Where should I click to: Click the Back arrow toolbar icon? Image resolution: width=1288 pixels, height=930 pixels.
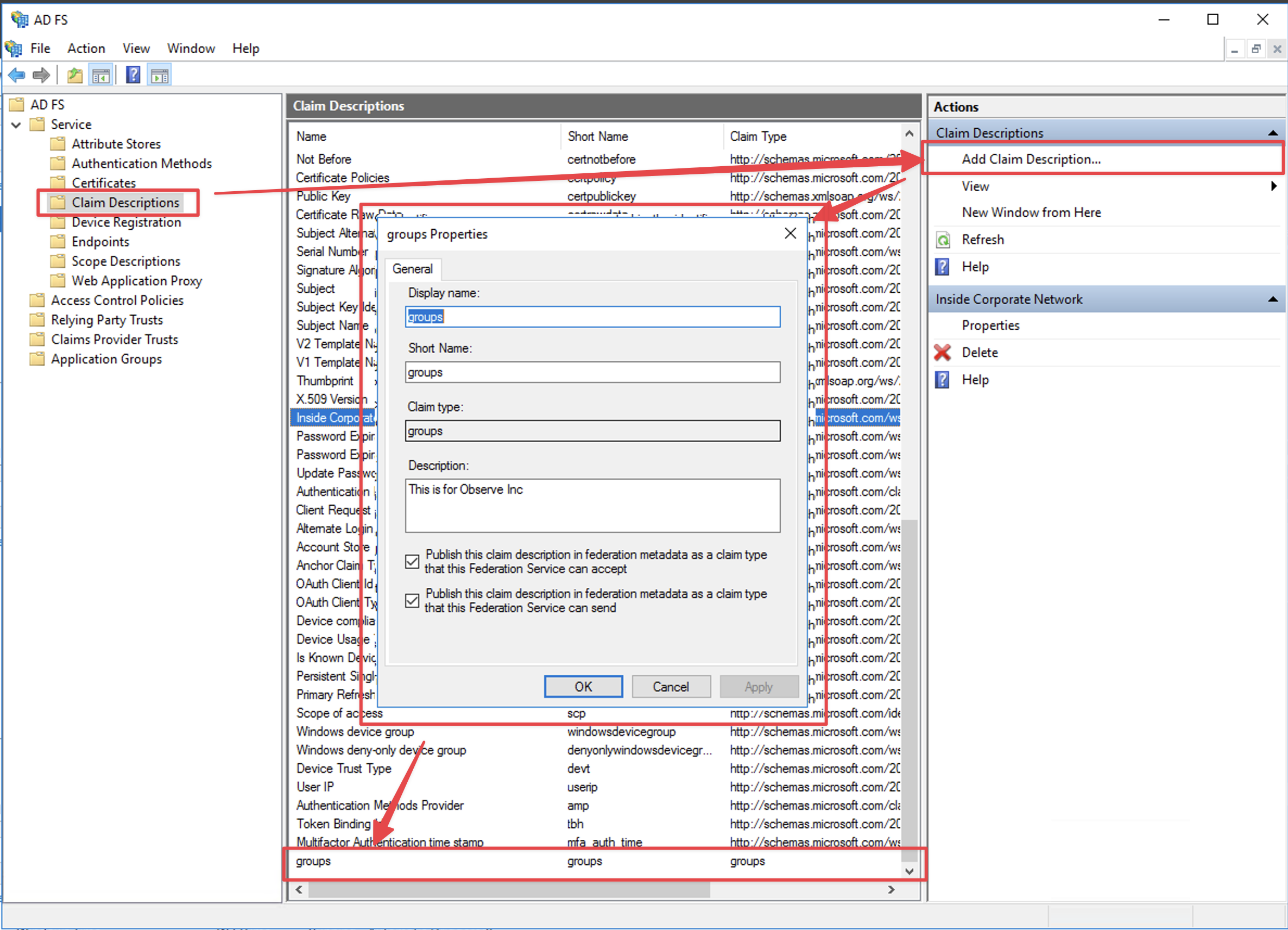tap(17, 75)
